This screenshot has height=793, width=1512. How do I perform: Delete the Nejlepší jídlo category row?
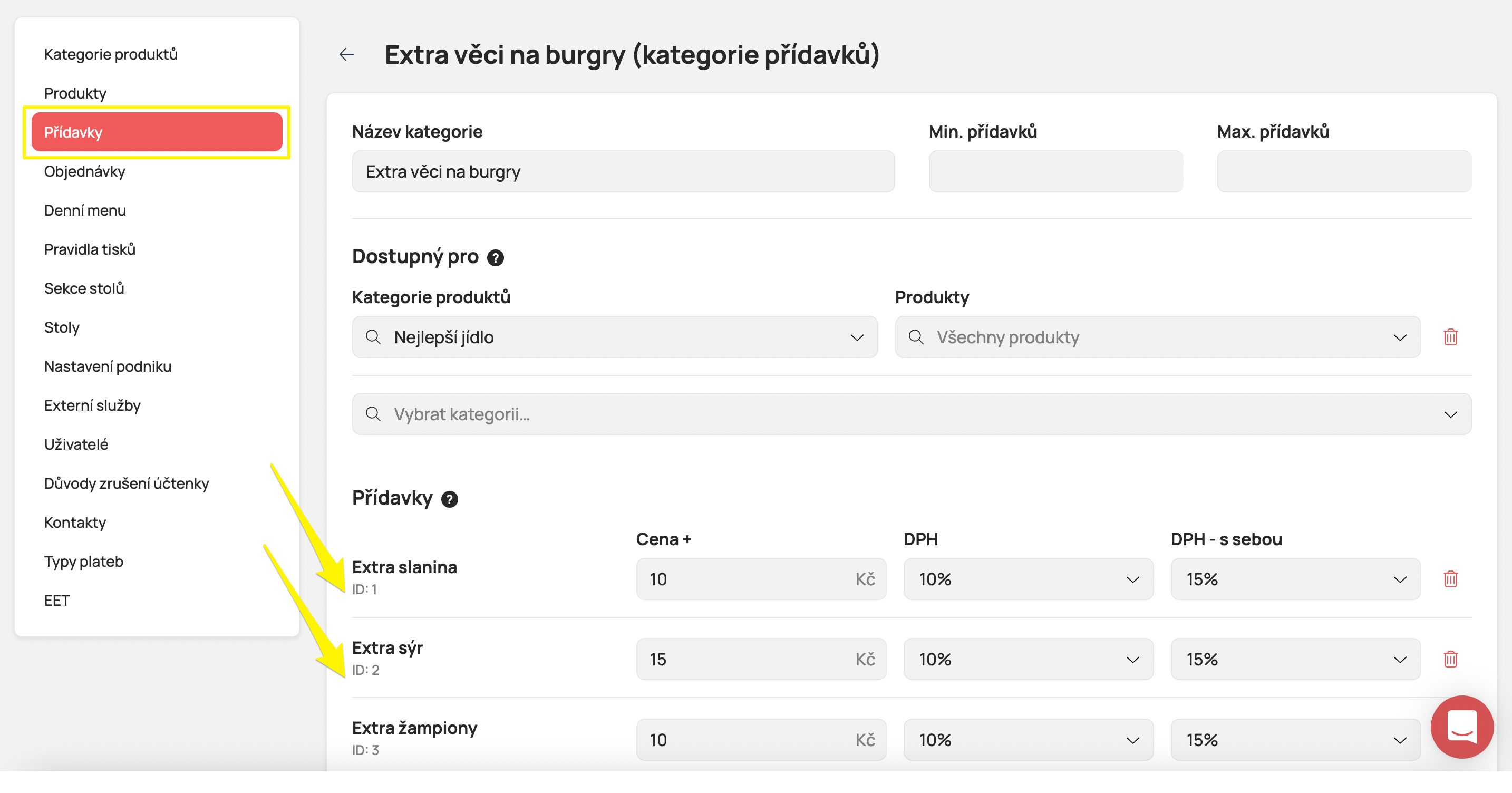click(1450, 337)
